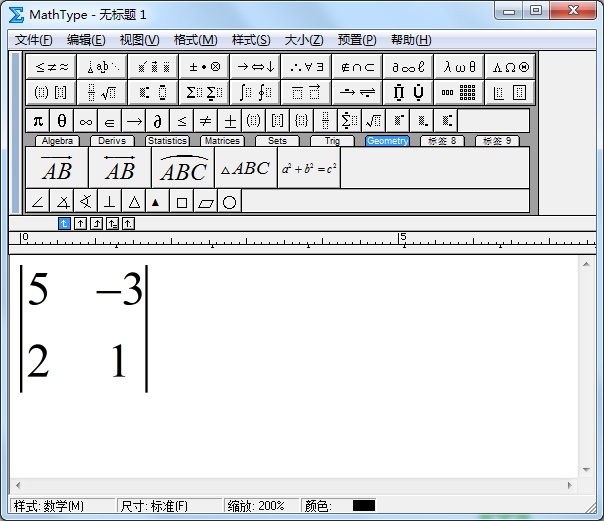Switch to the Algebra tab
604x521 pixels.
point(59,141)
